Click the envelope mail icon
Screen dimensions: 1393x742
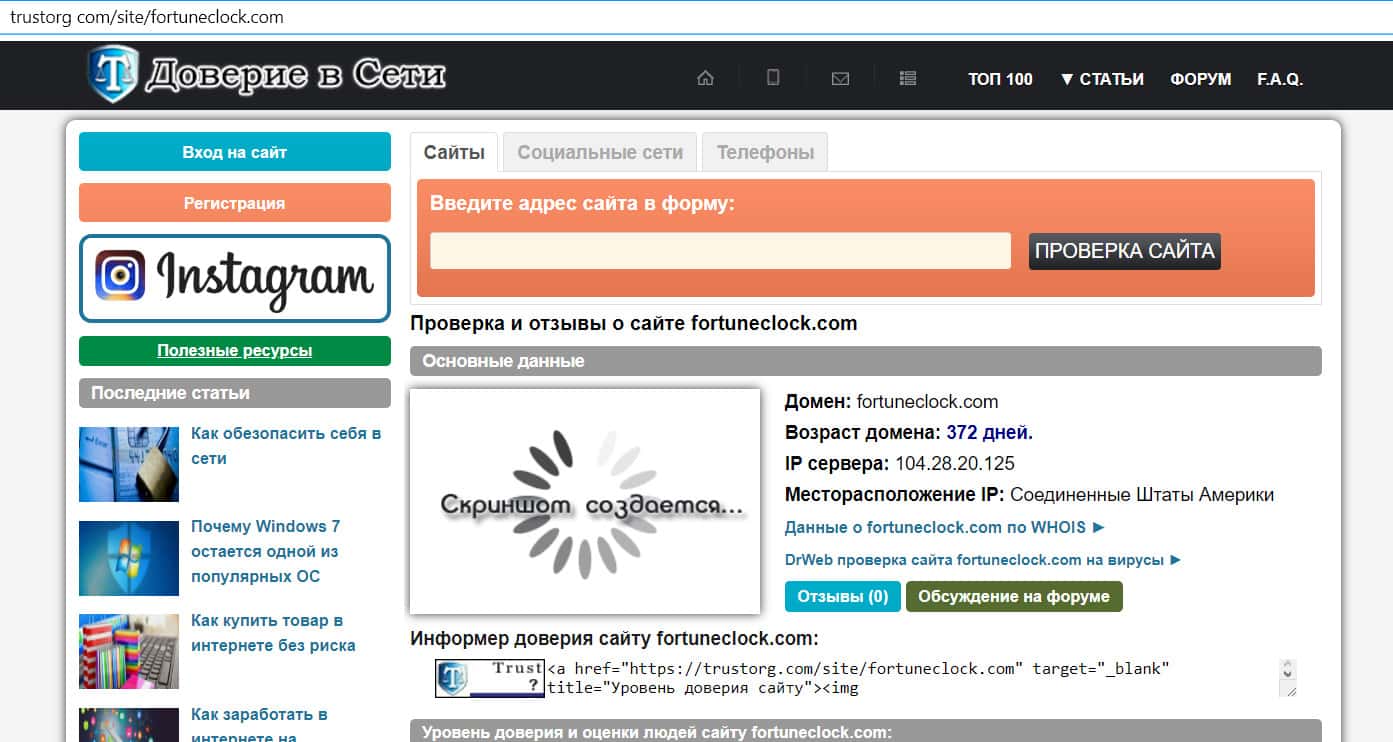click(840, 79)
